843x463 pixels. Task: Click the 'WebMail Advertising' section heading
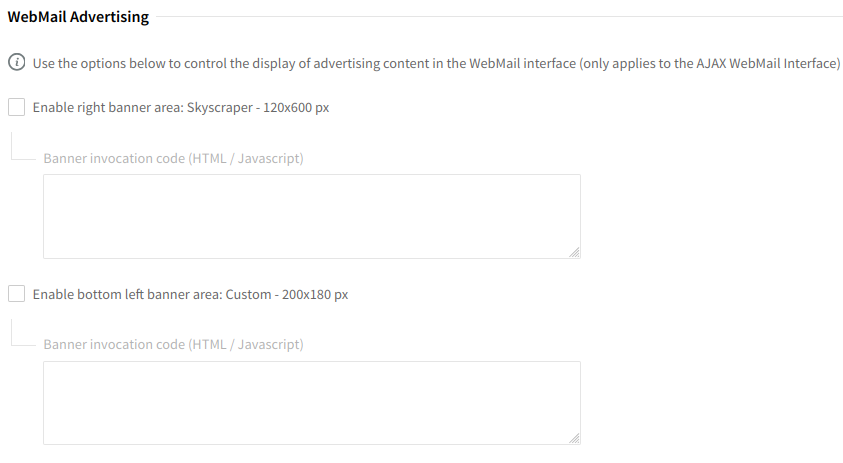[78, 17]
